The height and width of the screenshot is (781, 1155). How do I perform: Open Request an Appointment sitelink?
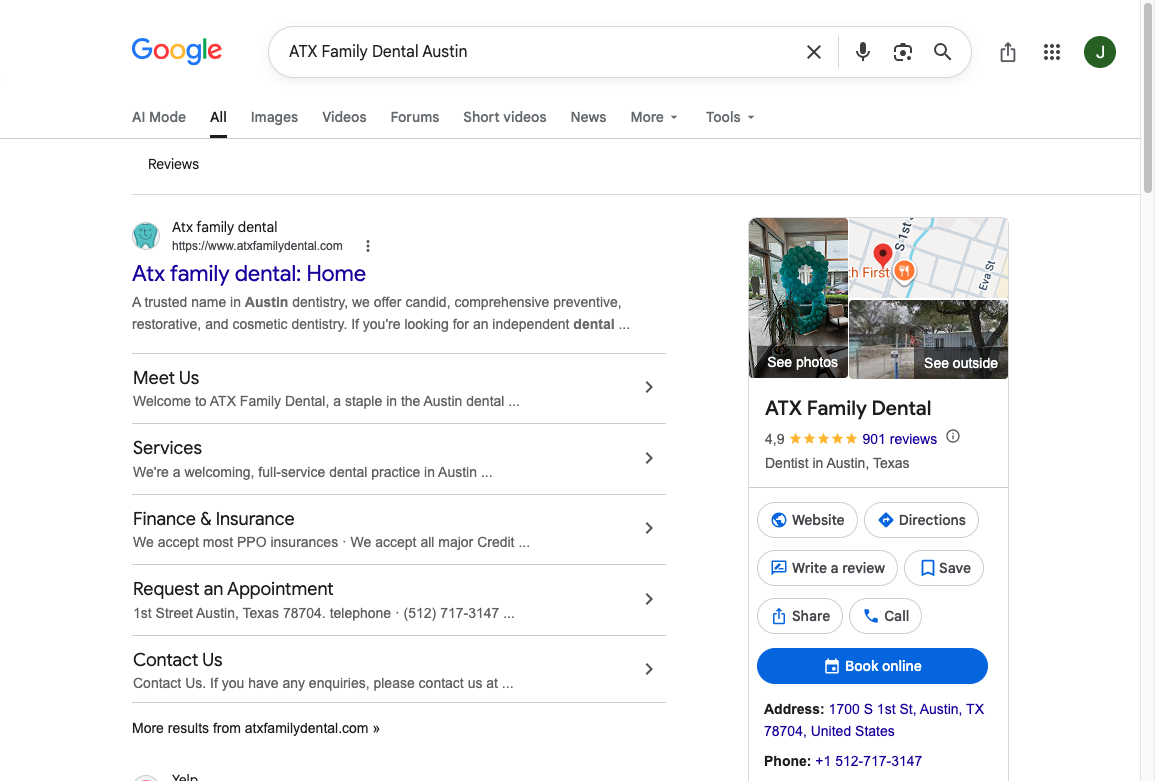tap(233, 589)
